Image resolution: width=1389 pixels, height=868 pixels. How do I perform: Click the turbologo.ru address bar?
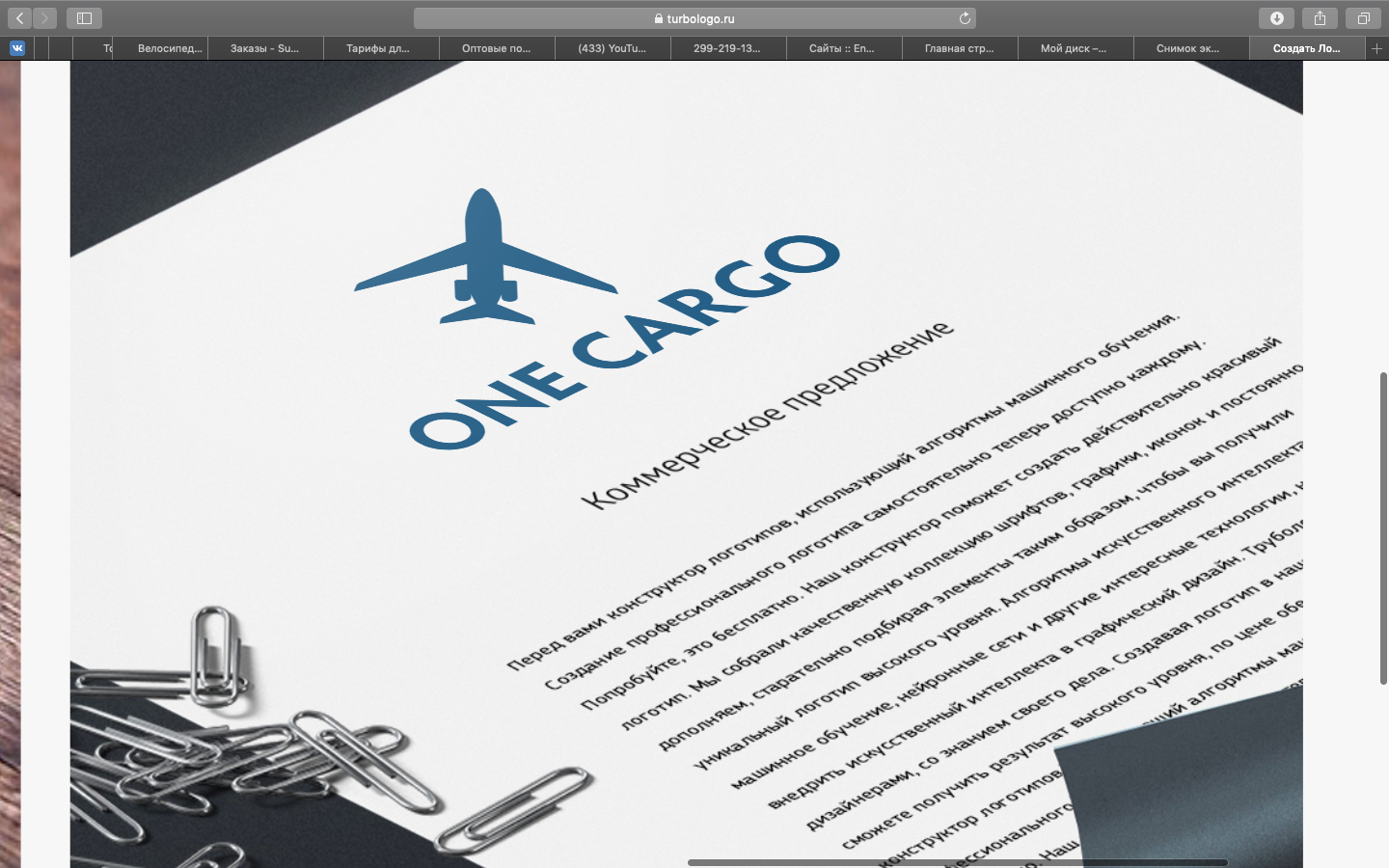[694, 18]
